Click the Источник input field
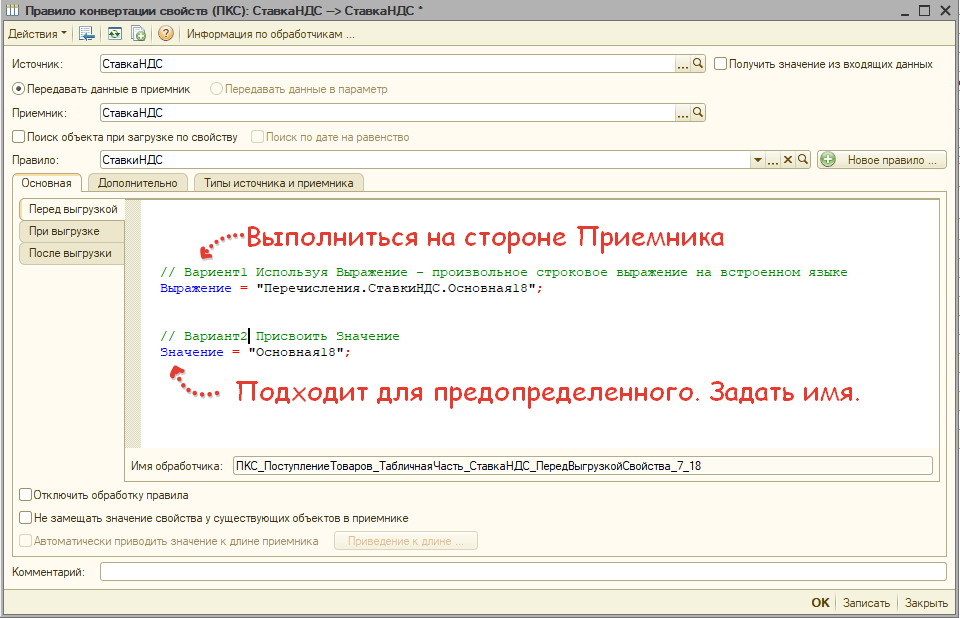This screenshot has height=618, width=960. pyautogui.click(x=387, y=64)
